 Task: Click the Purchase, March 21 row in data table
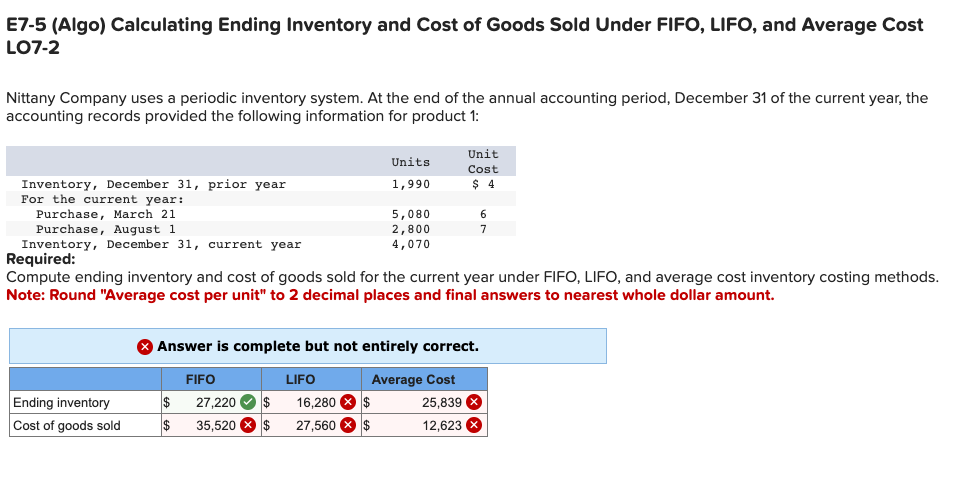[x=261, y=214]
